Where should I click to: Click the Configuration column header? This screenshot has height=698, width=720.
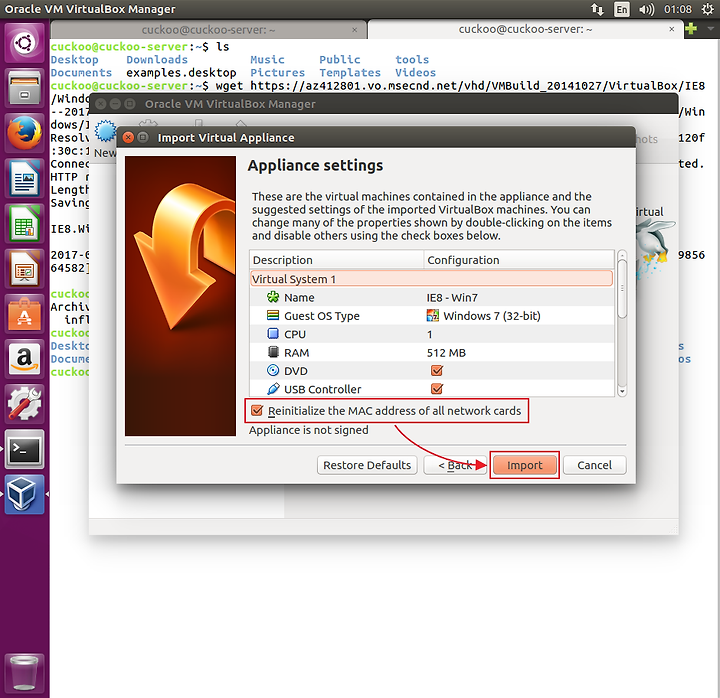point(518,260)
